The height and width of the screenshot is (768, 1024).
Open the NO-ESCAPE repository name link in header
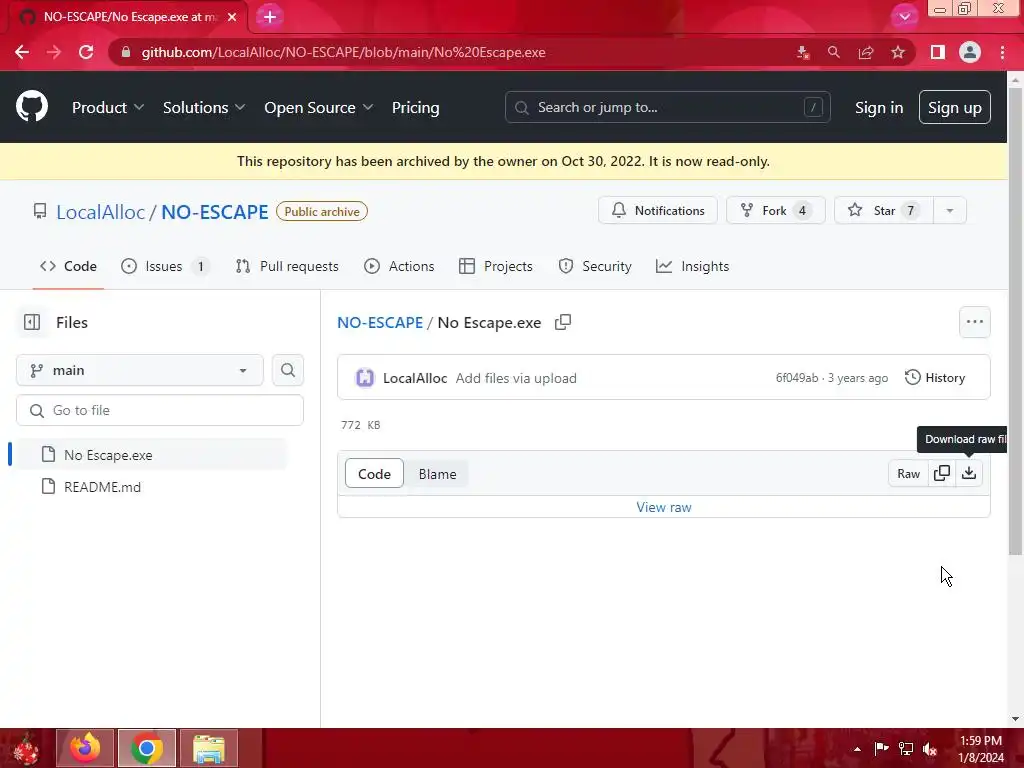pos(215,212)
